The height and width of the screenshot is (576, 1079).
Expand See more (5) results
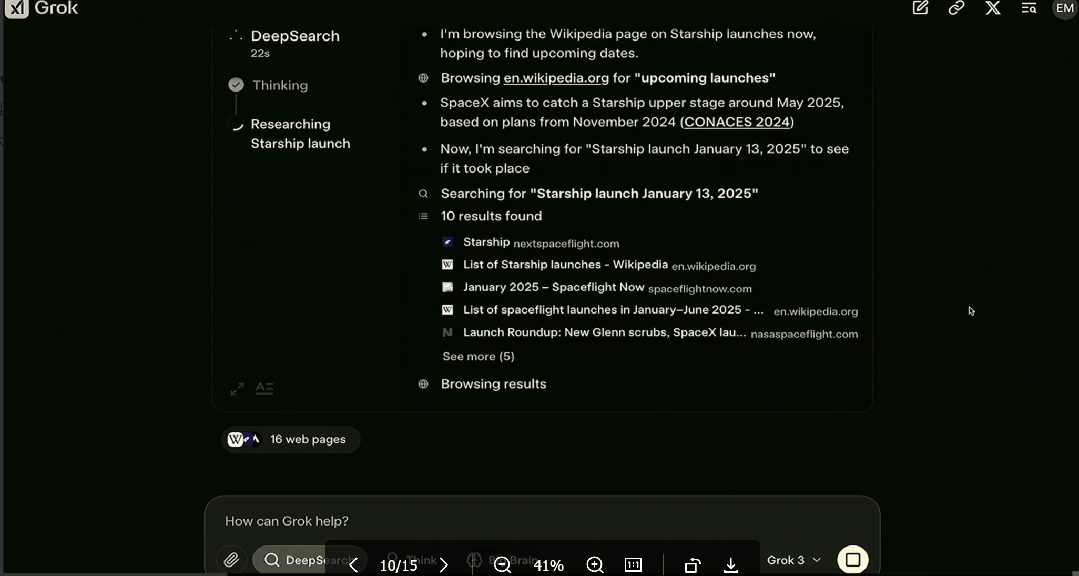coord(478,356)
